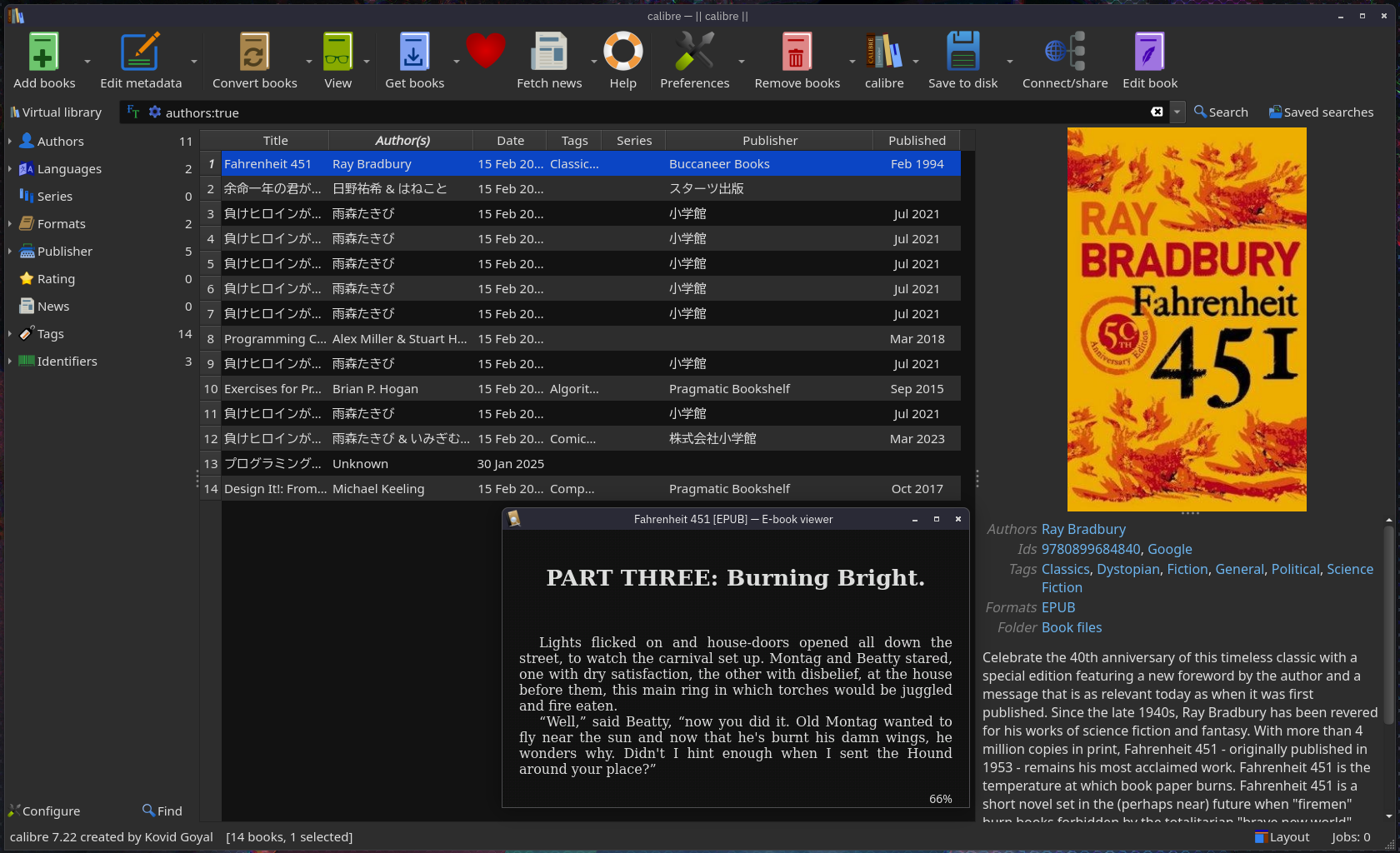
Task: Click the Fahrenheit 451 cover image
Action: click(1186, 319)
